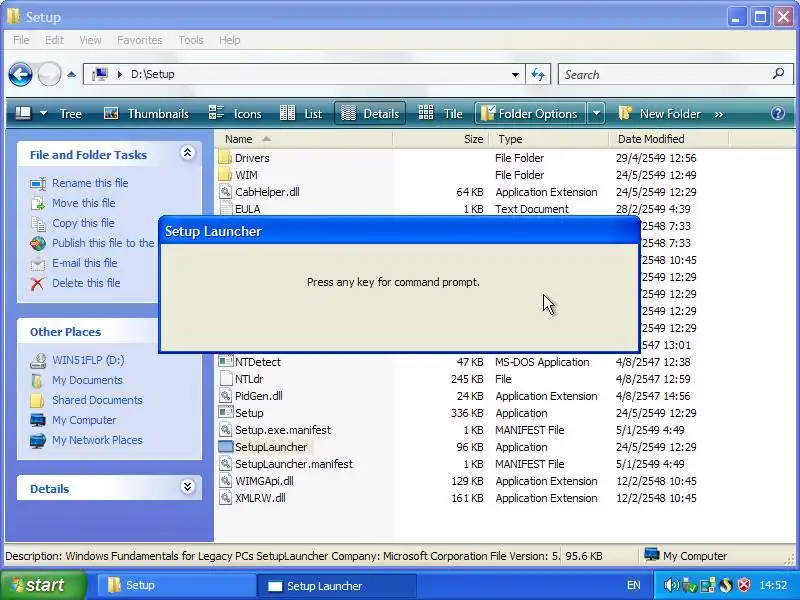Collapse the File and Folder Tasks panel
Screen dimensions: 800x600
click(x=187, y=153)
